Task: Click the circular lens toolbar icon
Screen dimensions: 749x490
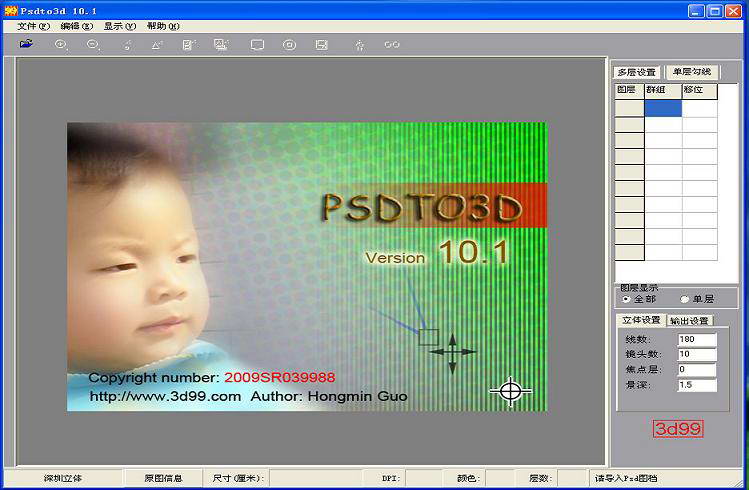Action: [x=289, y=45]
